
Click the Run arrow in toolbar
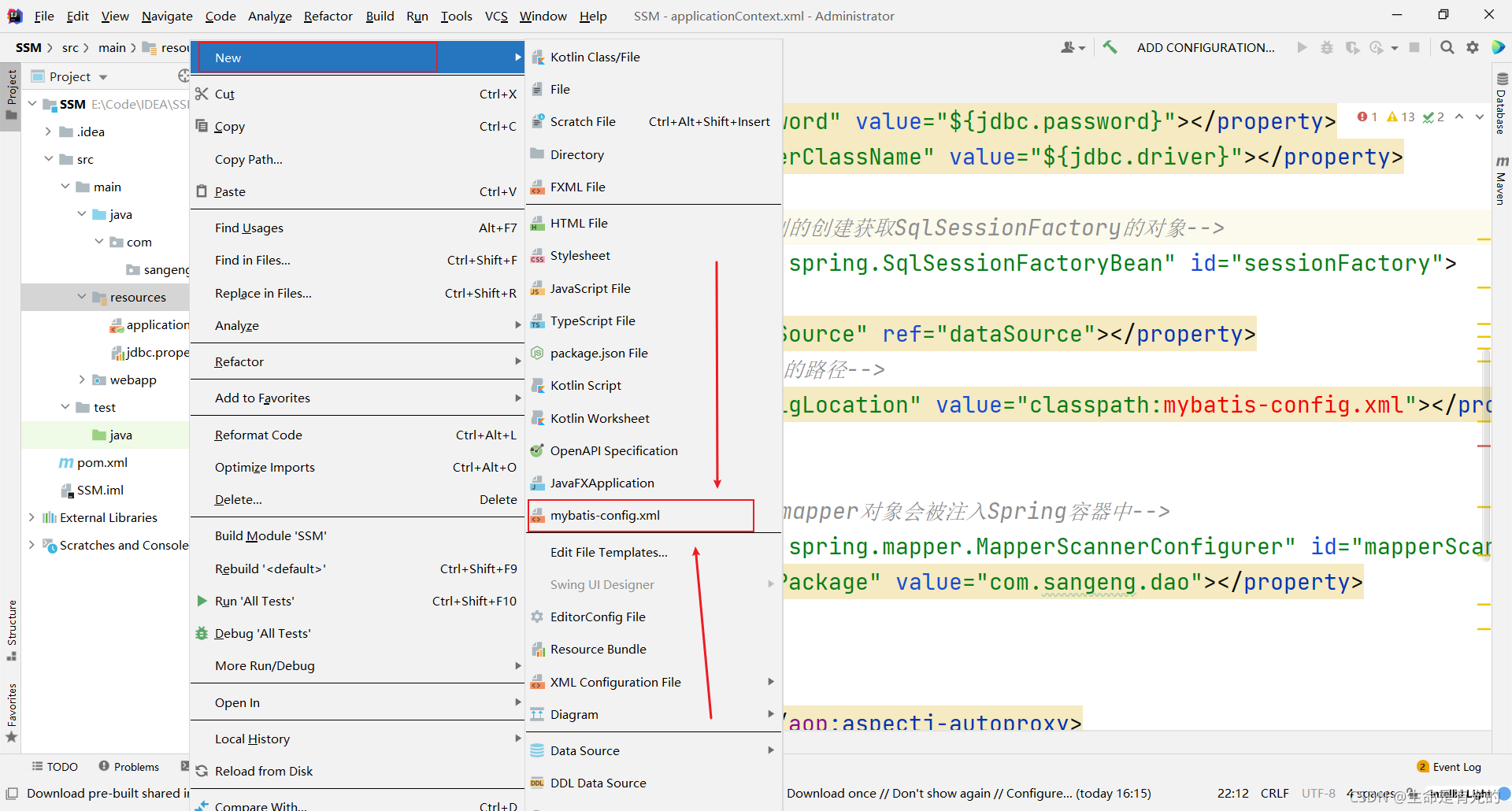point(1302,47)
